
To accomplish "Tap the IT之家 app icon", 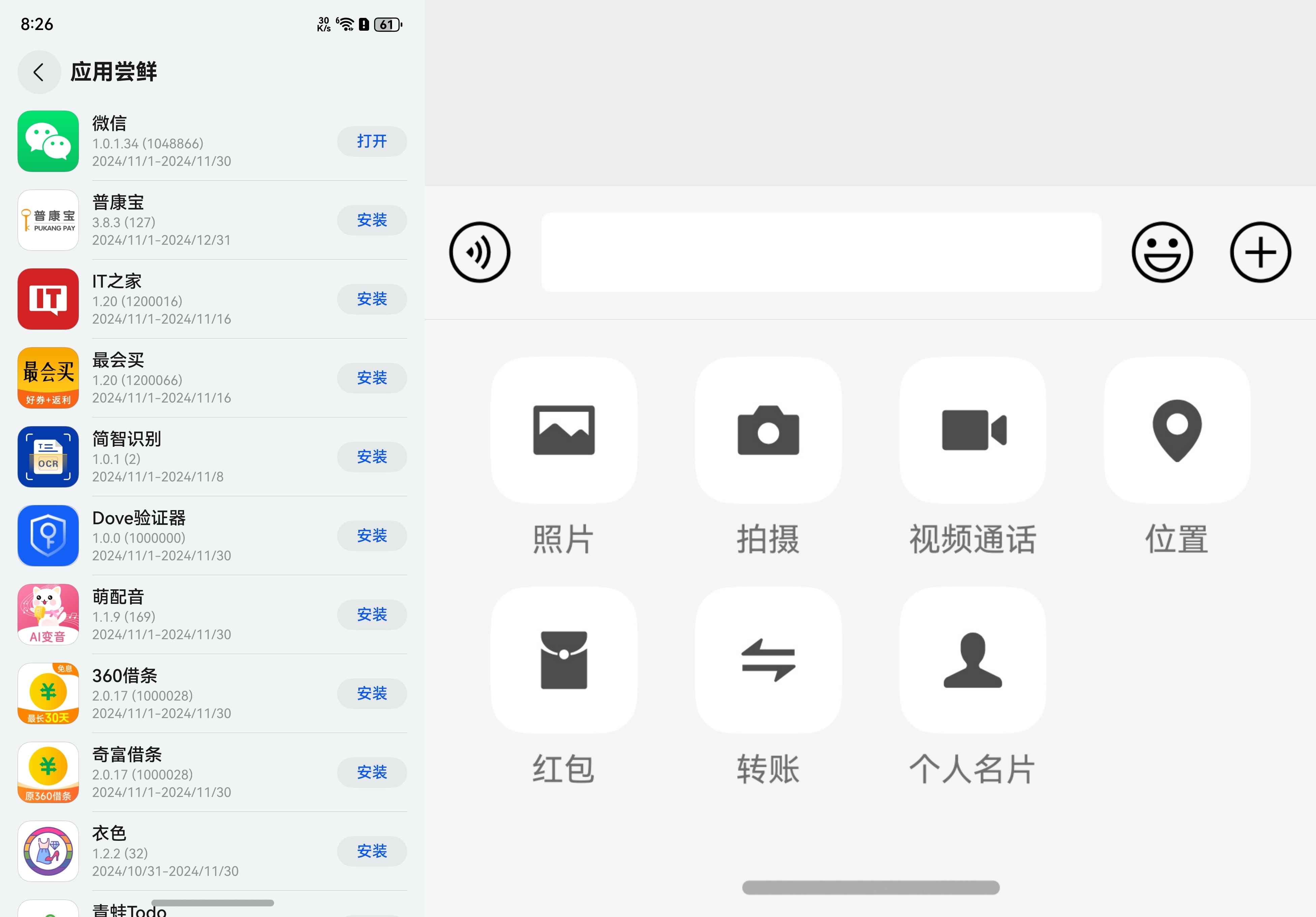I will (48, 299).
